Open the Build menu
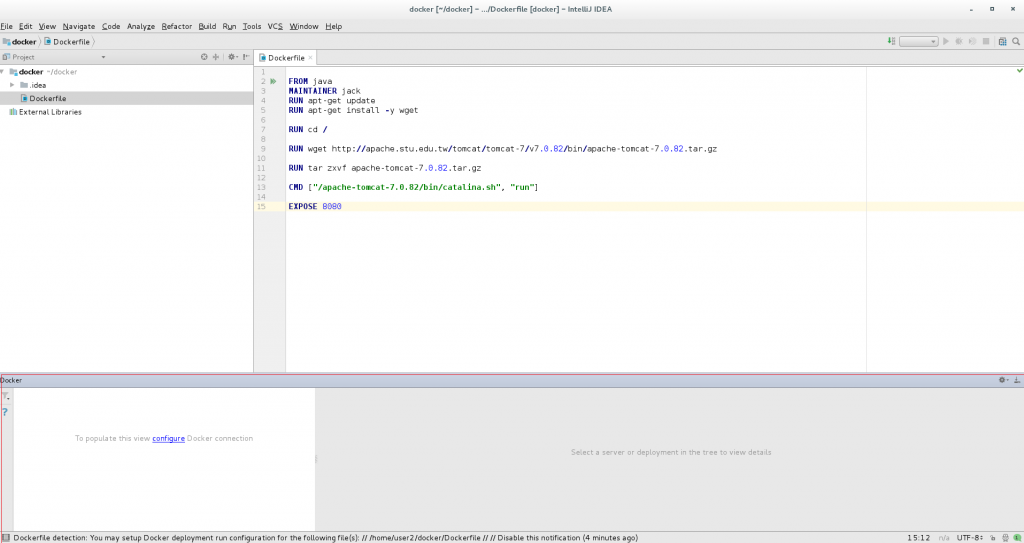1024x543 pixels. point(207,26)
